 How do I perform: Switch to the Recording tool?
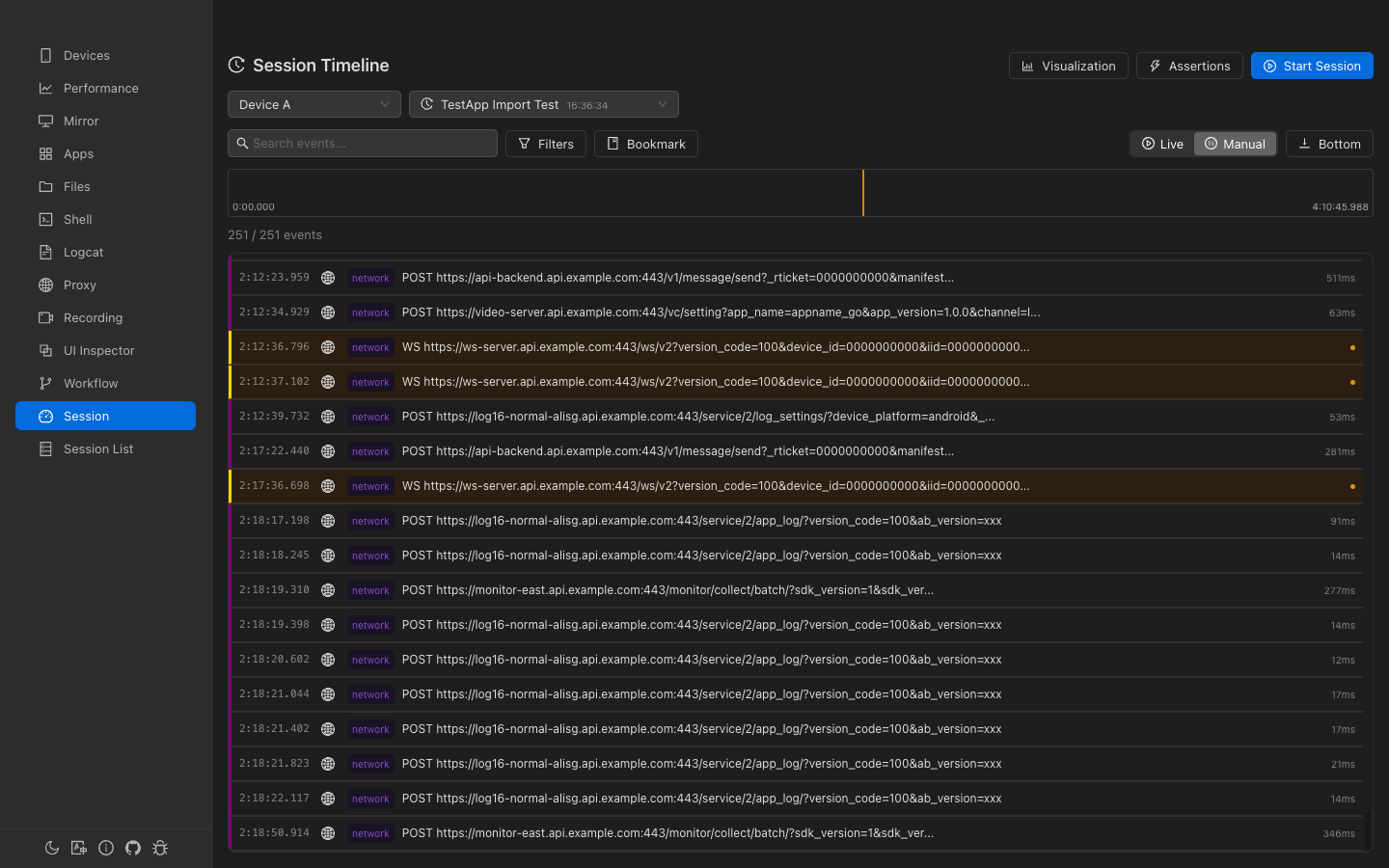[93, 317]
